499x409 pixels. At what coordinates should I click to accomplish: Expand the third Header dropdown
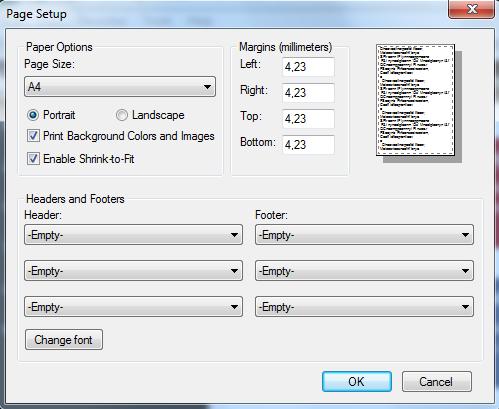coord(133,307)
